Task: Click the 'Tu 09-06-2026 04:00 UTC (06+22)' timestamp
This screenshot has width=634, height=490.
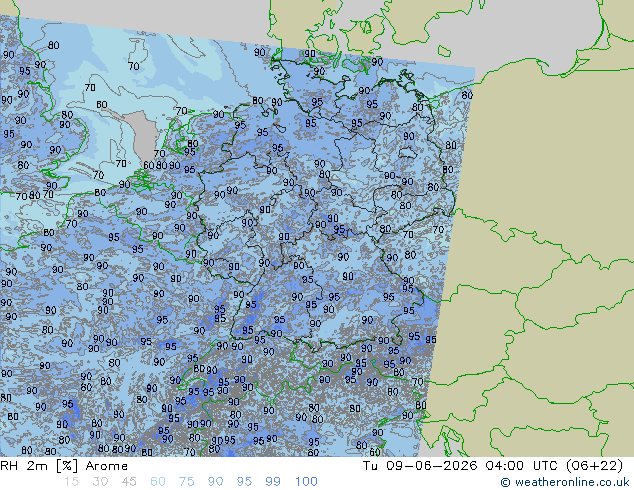Action: click(x=493, y=466)
